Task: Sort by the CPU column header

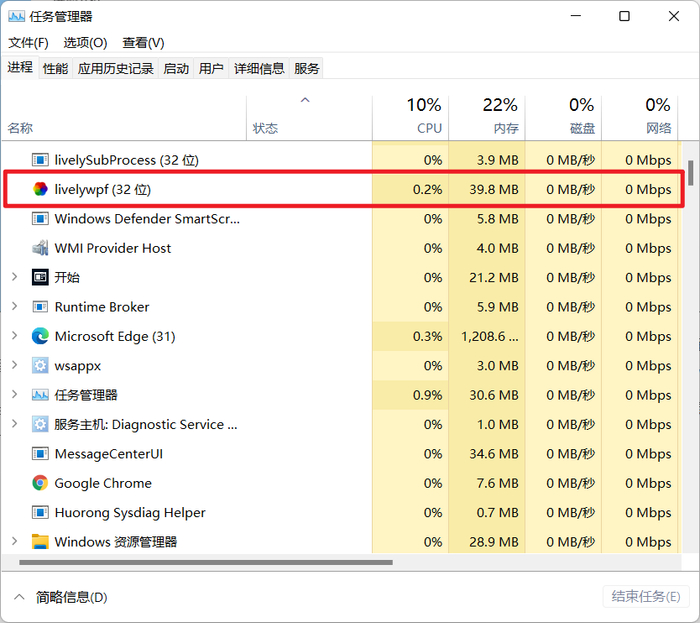Action: click(x=411, y=117)
